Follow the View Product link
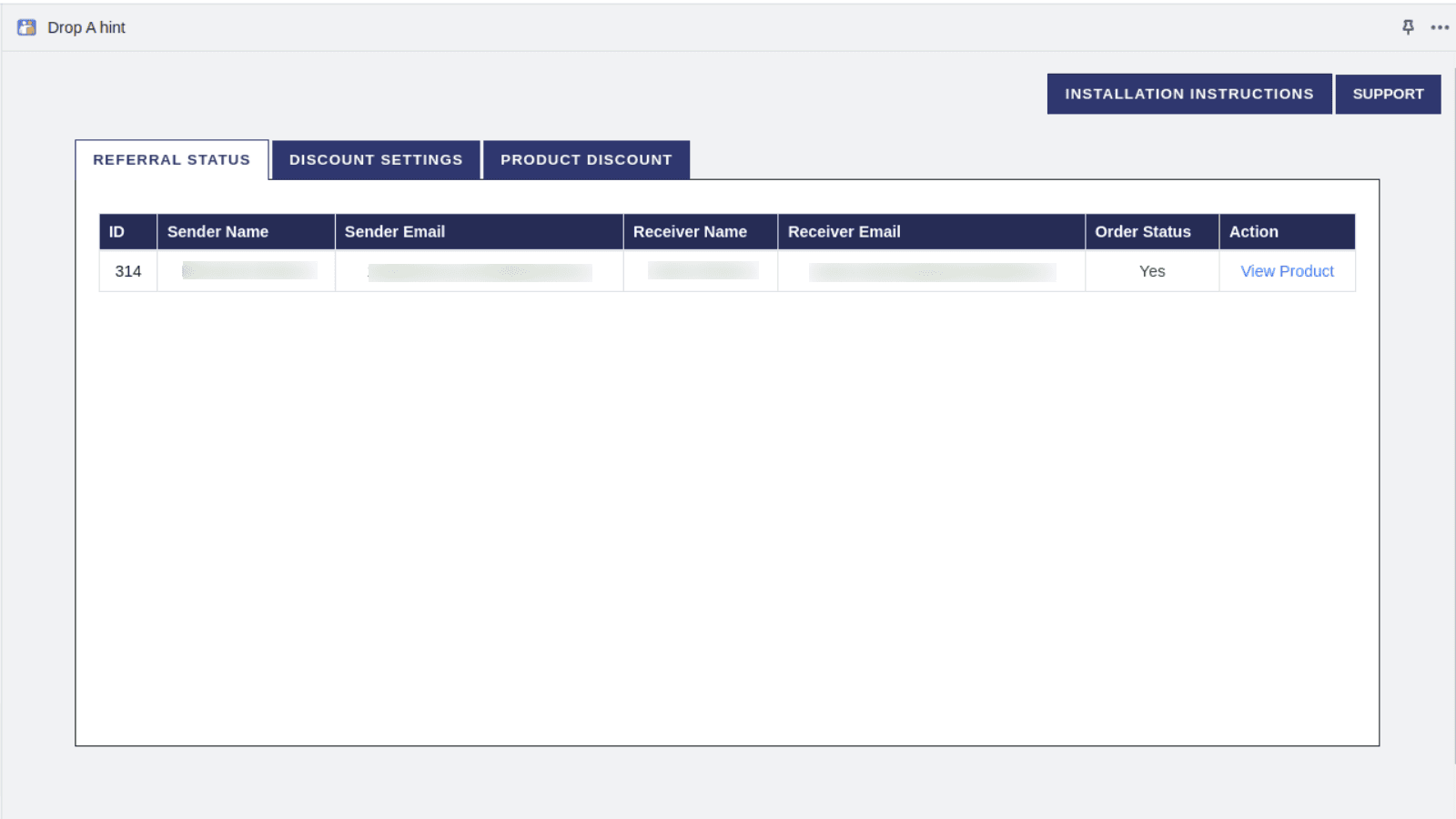The height and width of the screenshot is (819, 1456). pyautogui.click(x=1287, y=271)
